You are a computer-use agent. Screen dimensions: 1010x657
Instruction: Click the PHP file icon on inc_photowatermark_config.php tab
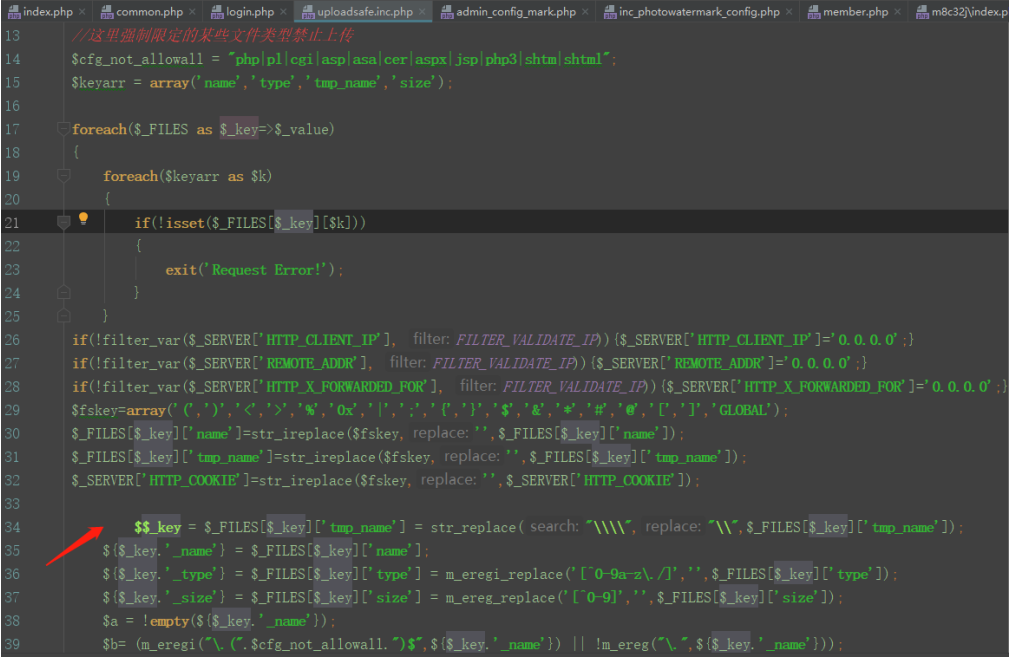click(x=610, y=12)
